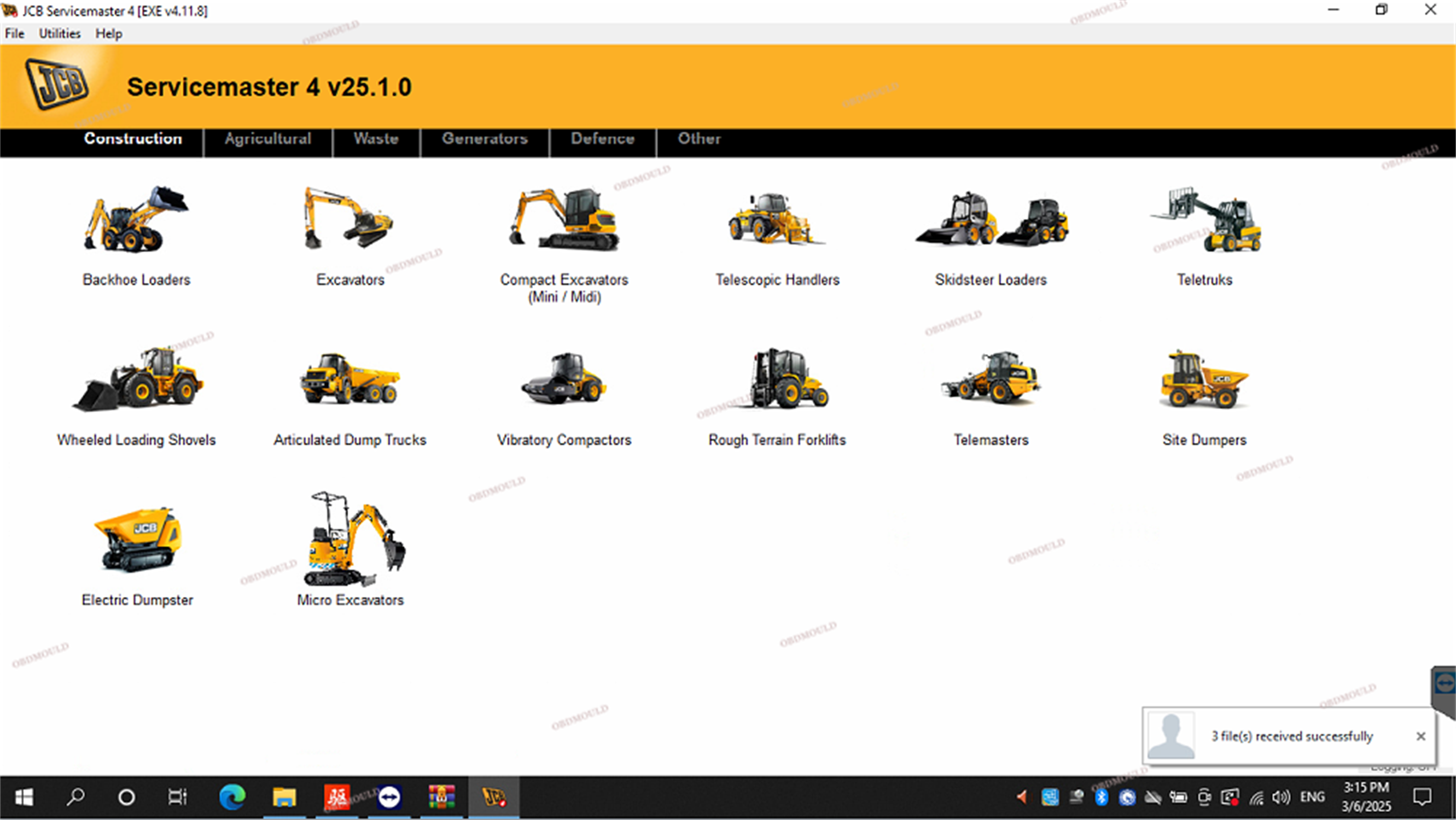Click the Telemasters label
1456x820 pixels.
[x=991, y=440]
